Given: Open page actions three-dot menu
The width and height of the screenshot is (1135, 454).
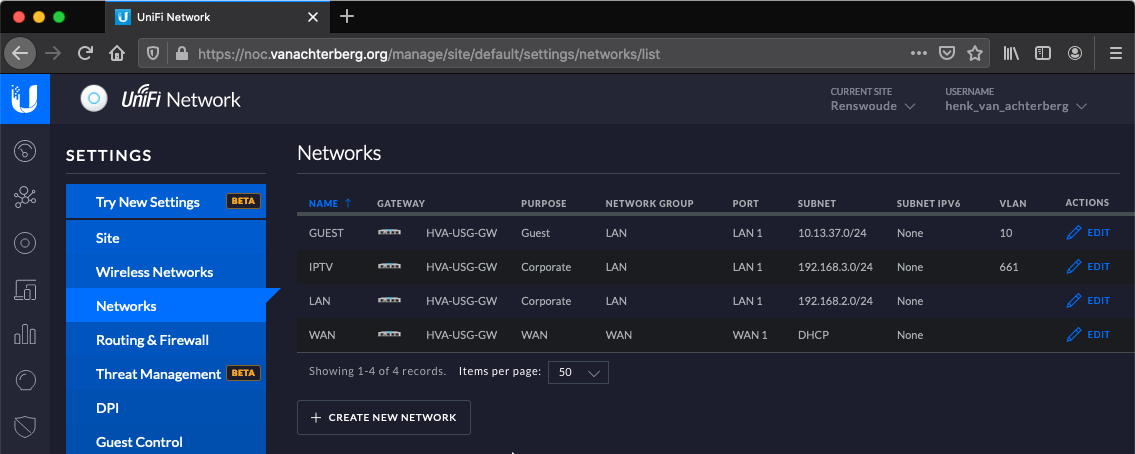Looking at the screenshot, I should [x=919, y=53].
